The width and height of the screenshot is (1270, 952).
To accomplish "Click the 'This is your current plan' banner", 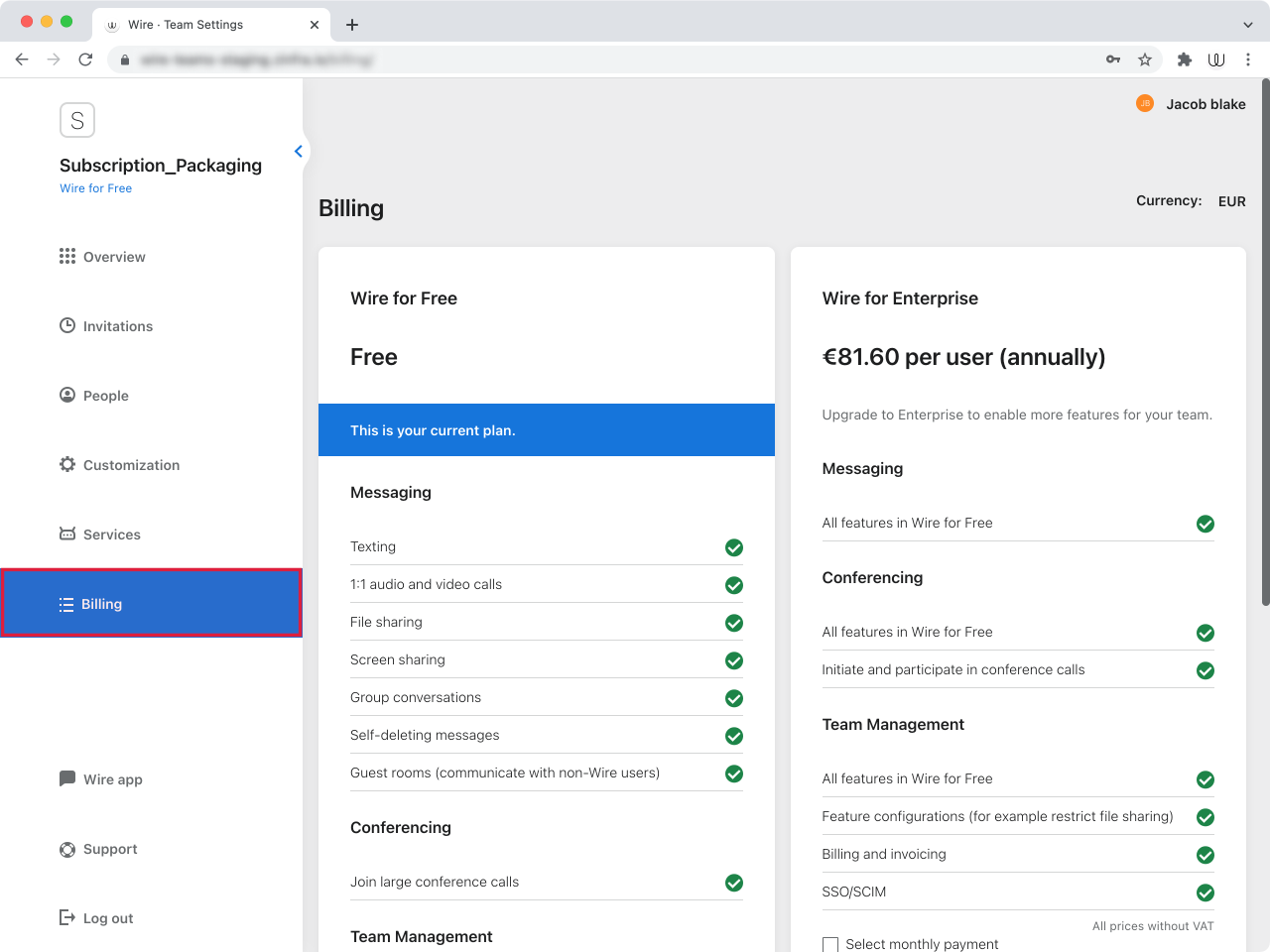I will point(547,430).
